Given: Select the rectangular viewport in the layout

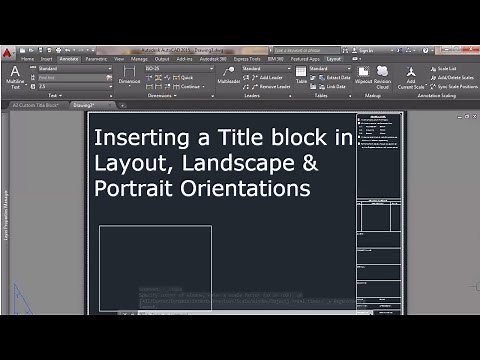Looking at the screenshot, I should coord(155,268).
